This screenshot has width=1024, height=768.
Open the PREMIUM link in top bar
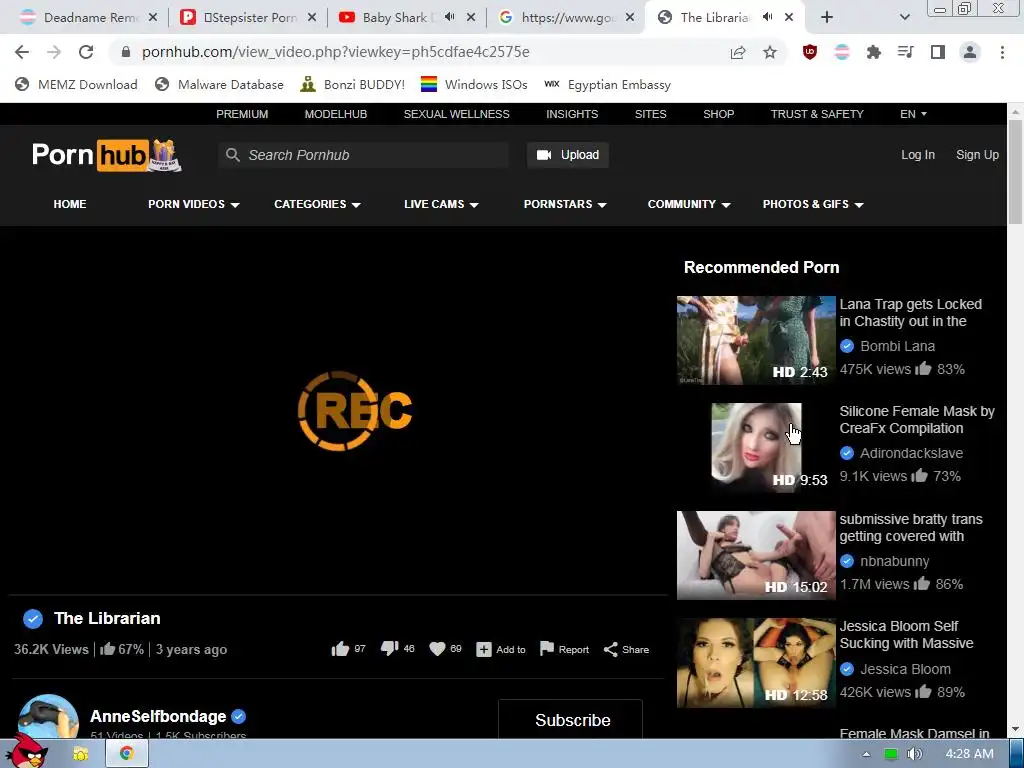(x=242, y=114)
